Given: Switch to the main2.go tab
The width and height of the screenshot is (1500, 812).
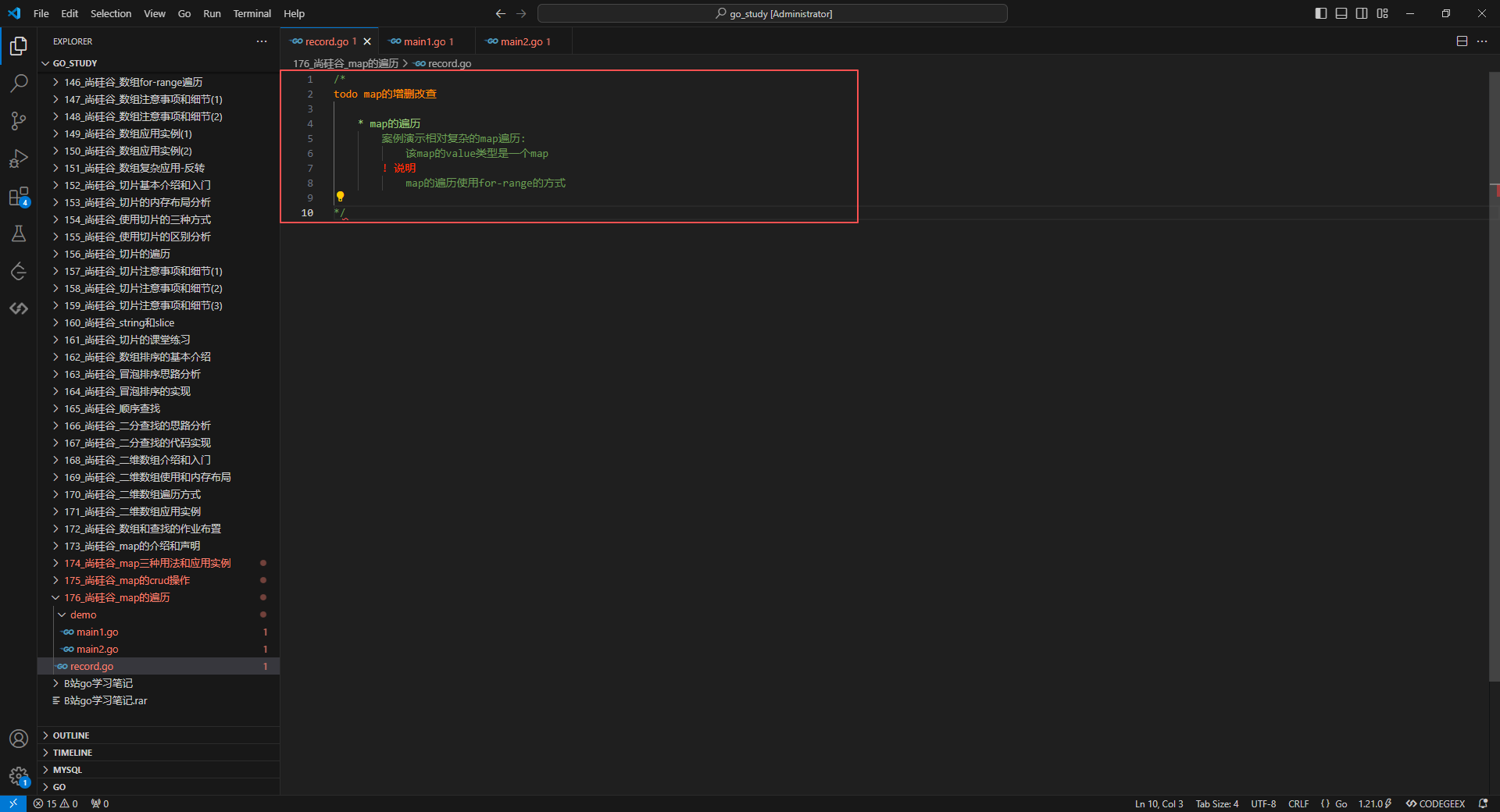Looking at the screenshot, I should pyautogui.click(x=524, y=41).
